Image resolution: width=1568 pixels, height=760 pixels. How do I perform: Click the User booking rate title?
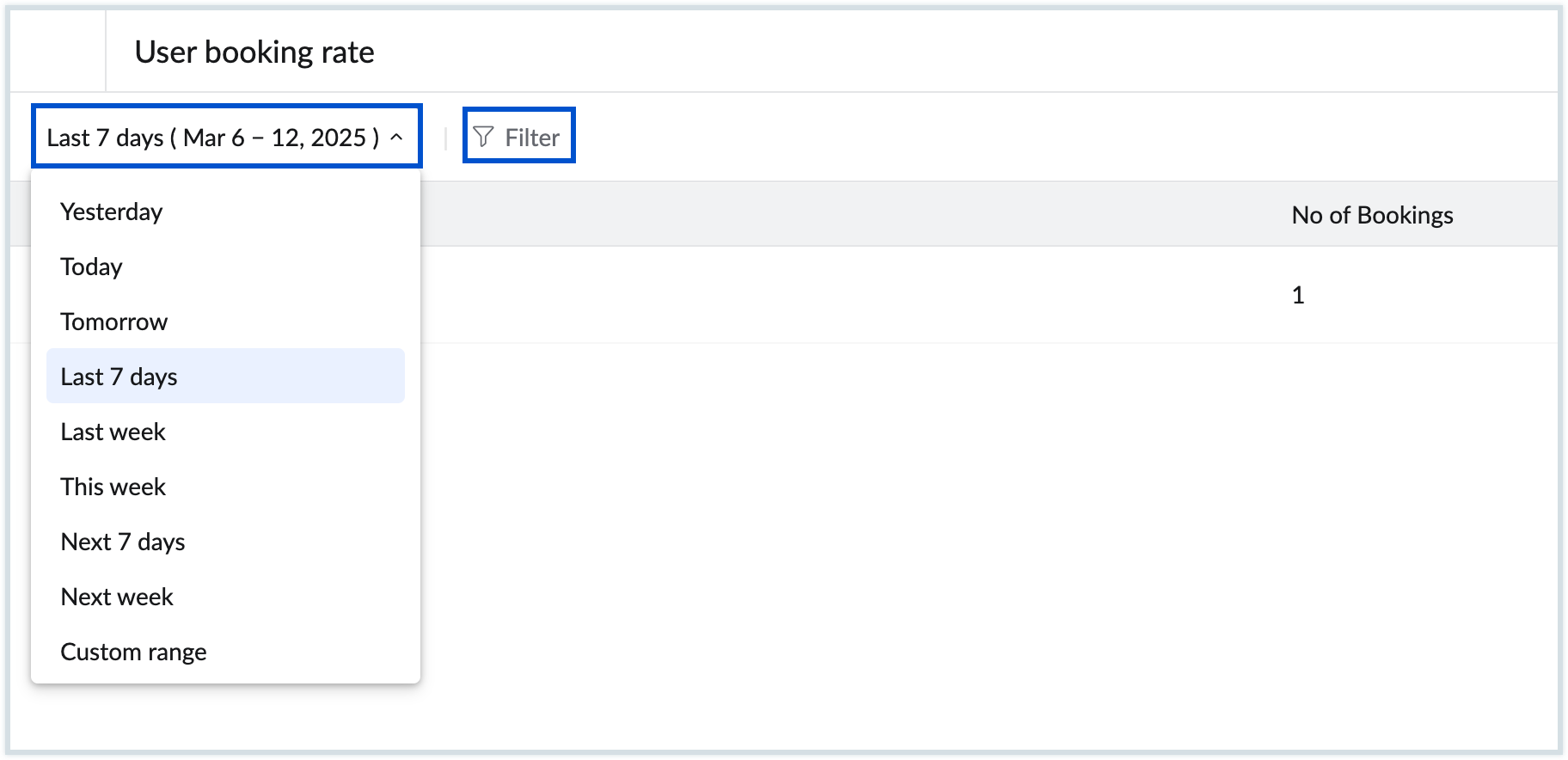point(254,52)
